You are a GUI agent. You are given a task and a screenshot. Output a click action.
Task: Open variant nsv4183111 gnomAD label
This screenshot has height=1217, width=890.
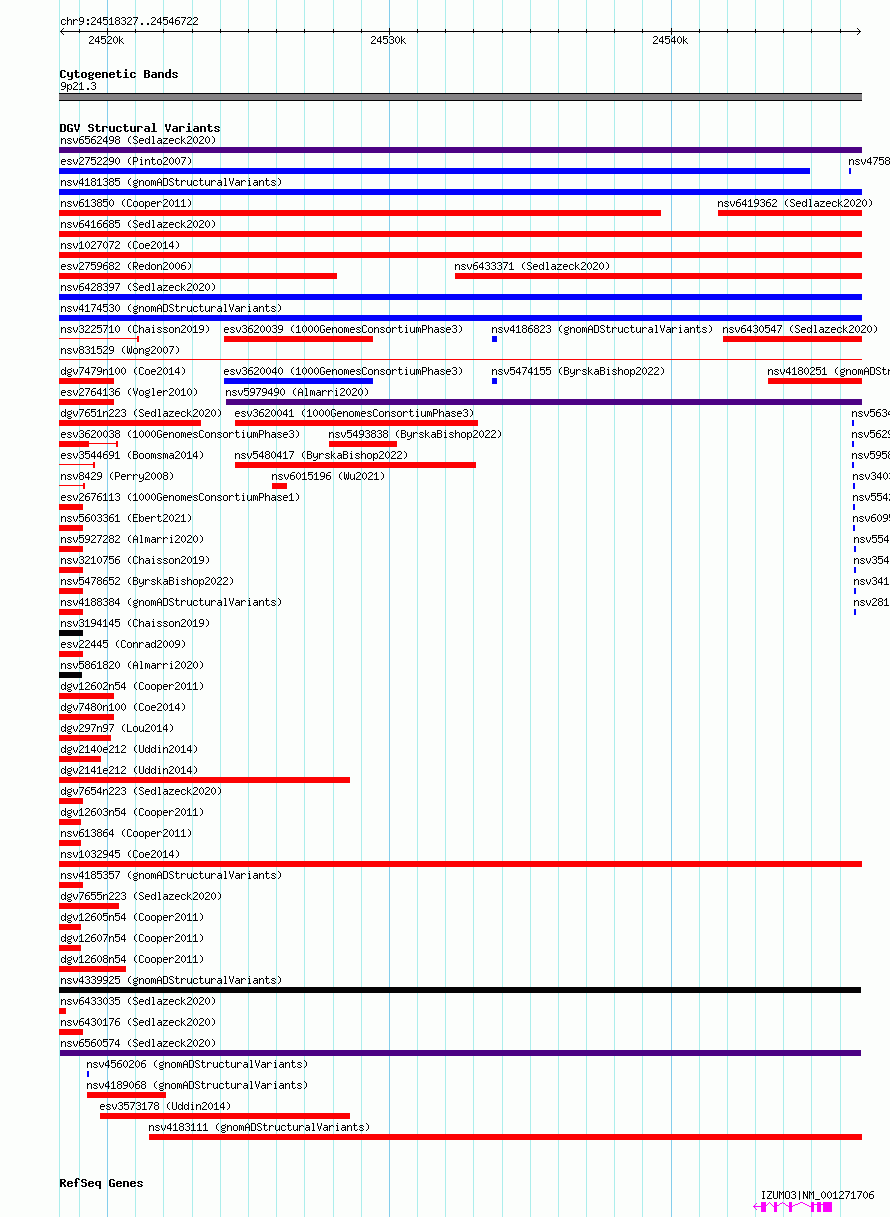coord(259,1127)
